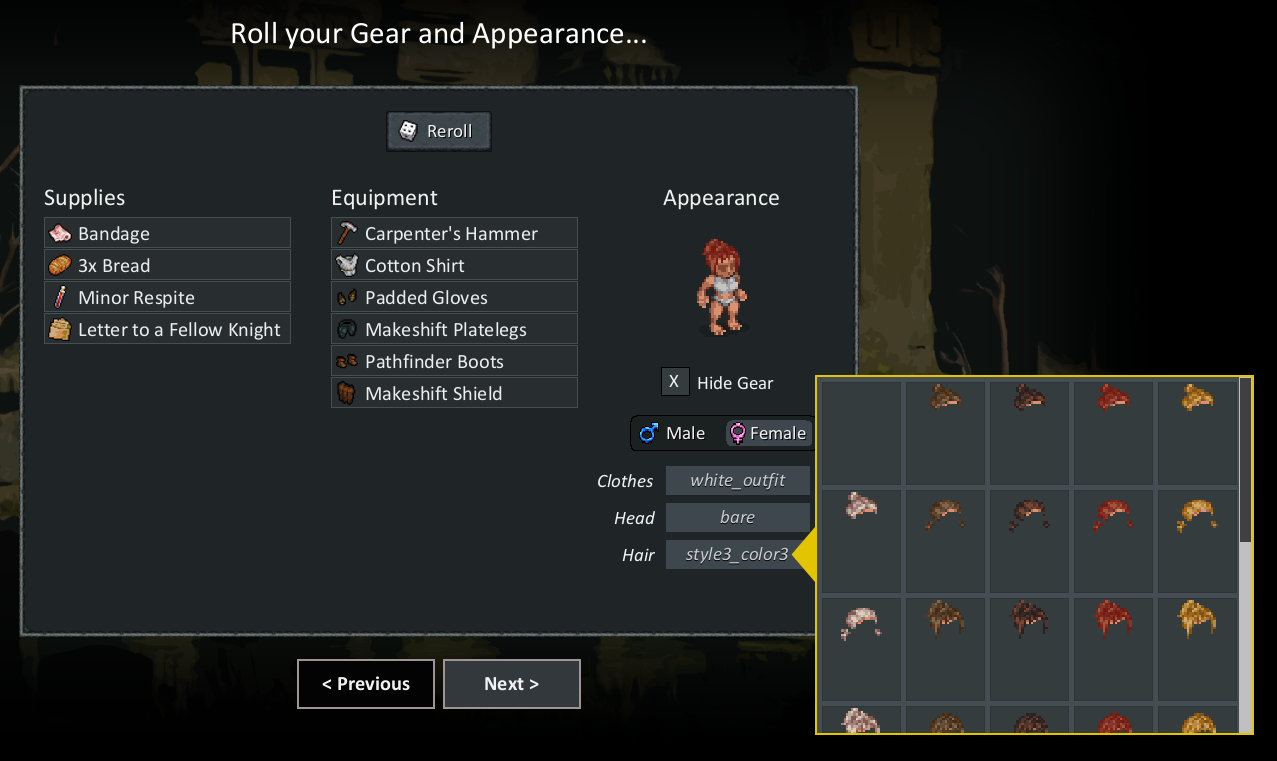1277x761 pixels.
Task: Open the Hair style3_color3 selector
Action: click(x=738, y=554)
